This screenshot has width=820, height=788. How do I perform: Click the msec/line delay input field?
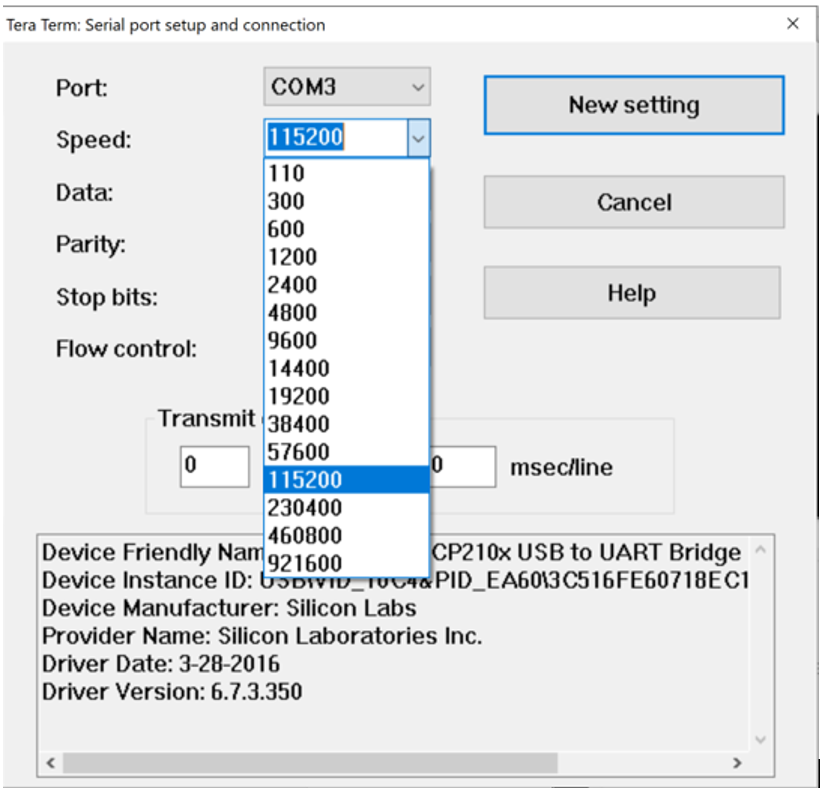click(x=462, y=466)
